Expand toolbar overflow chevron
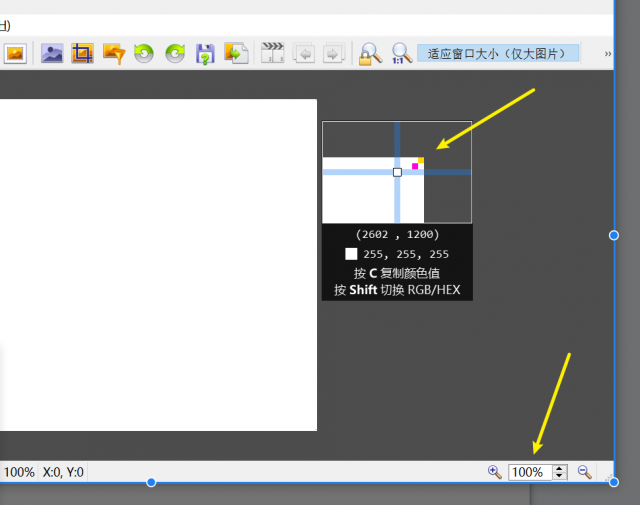The height and width of the screenshot is (505, 640). [x=608, y=53]
